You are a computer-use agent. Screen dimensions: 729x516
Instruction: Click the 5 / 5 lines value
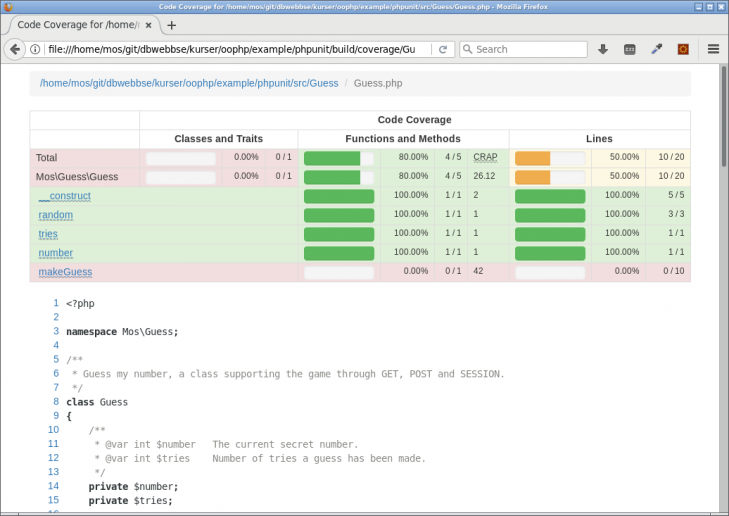tap(676, 195)
